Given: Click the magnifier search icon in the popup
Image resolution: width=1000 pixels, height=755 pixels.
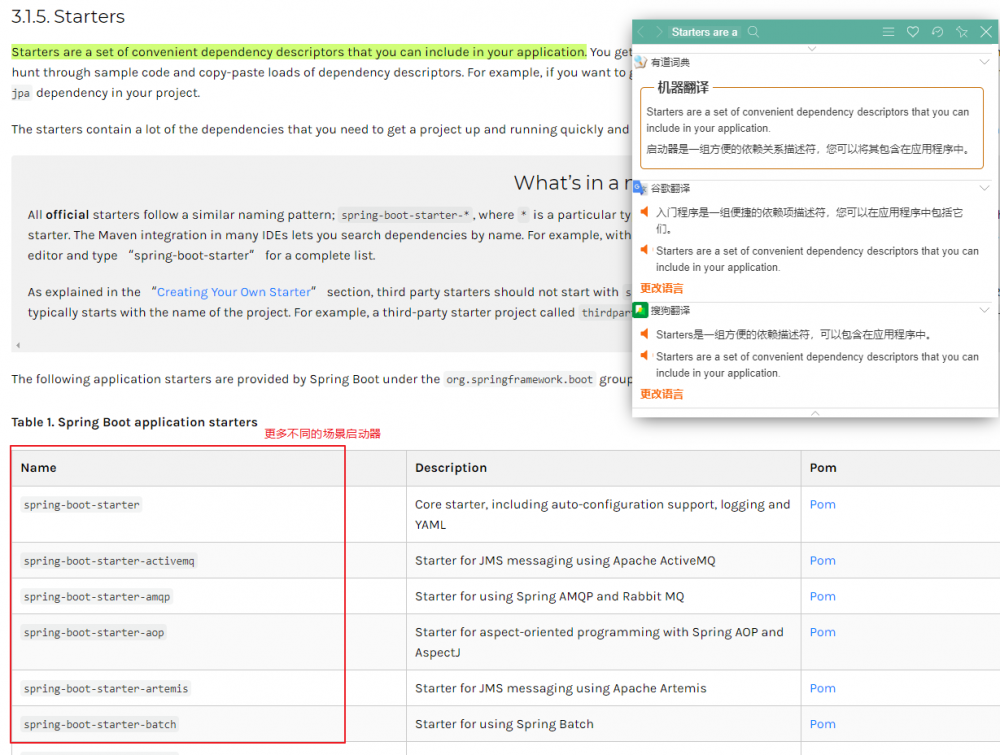Looking at the screenshot, I should 753,31.
